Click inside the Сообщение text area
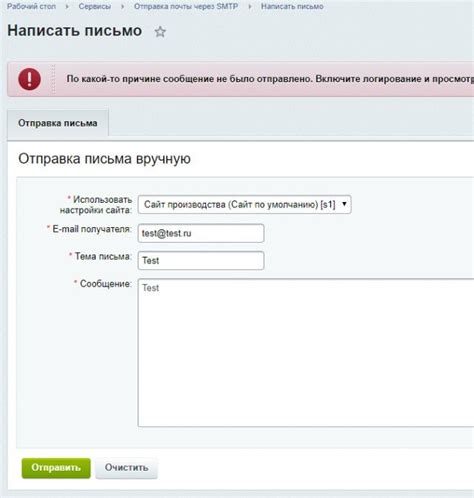The image size is (474, 498). pyautogui.click(x=306, y=353)
